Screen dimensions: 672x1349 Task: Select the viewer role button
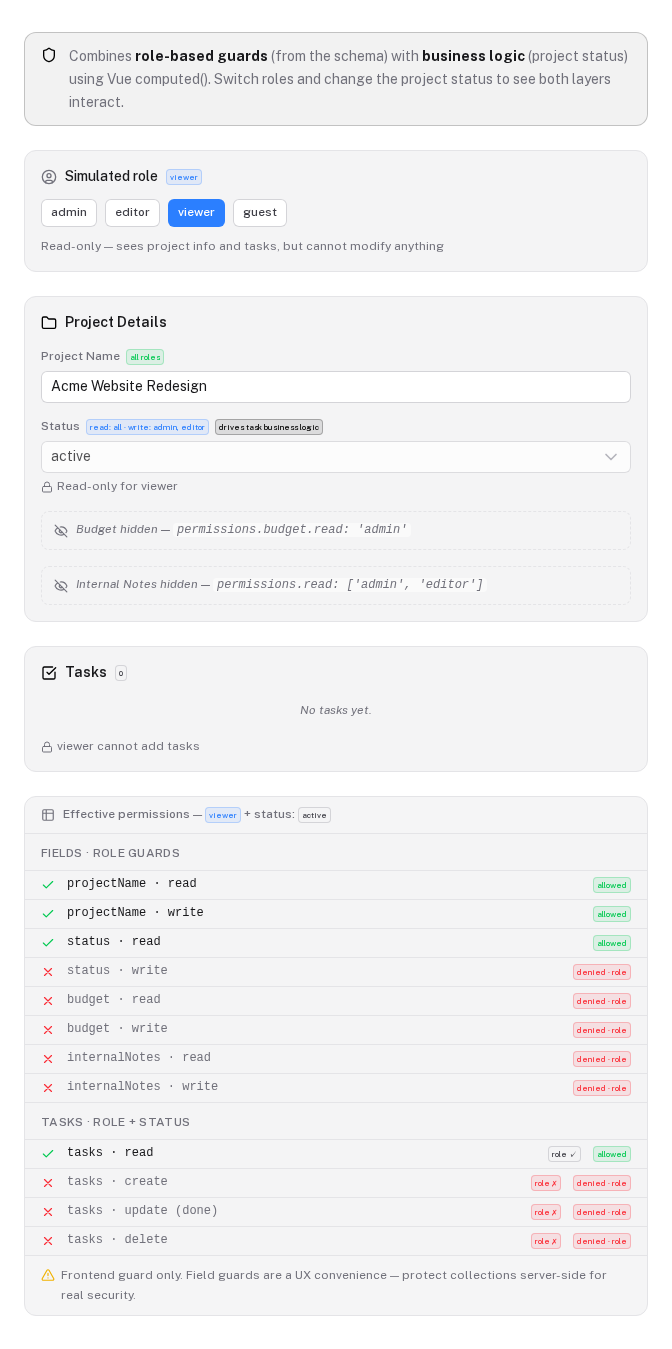pyautogui.click(x=196, y=213)
